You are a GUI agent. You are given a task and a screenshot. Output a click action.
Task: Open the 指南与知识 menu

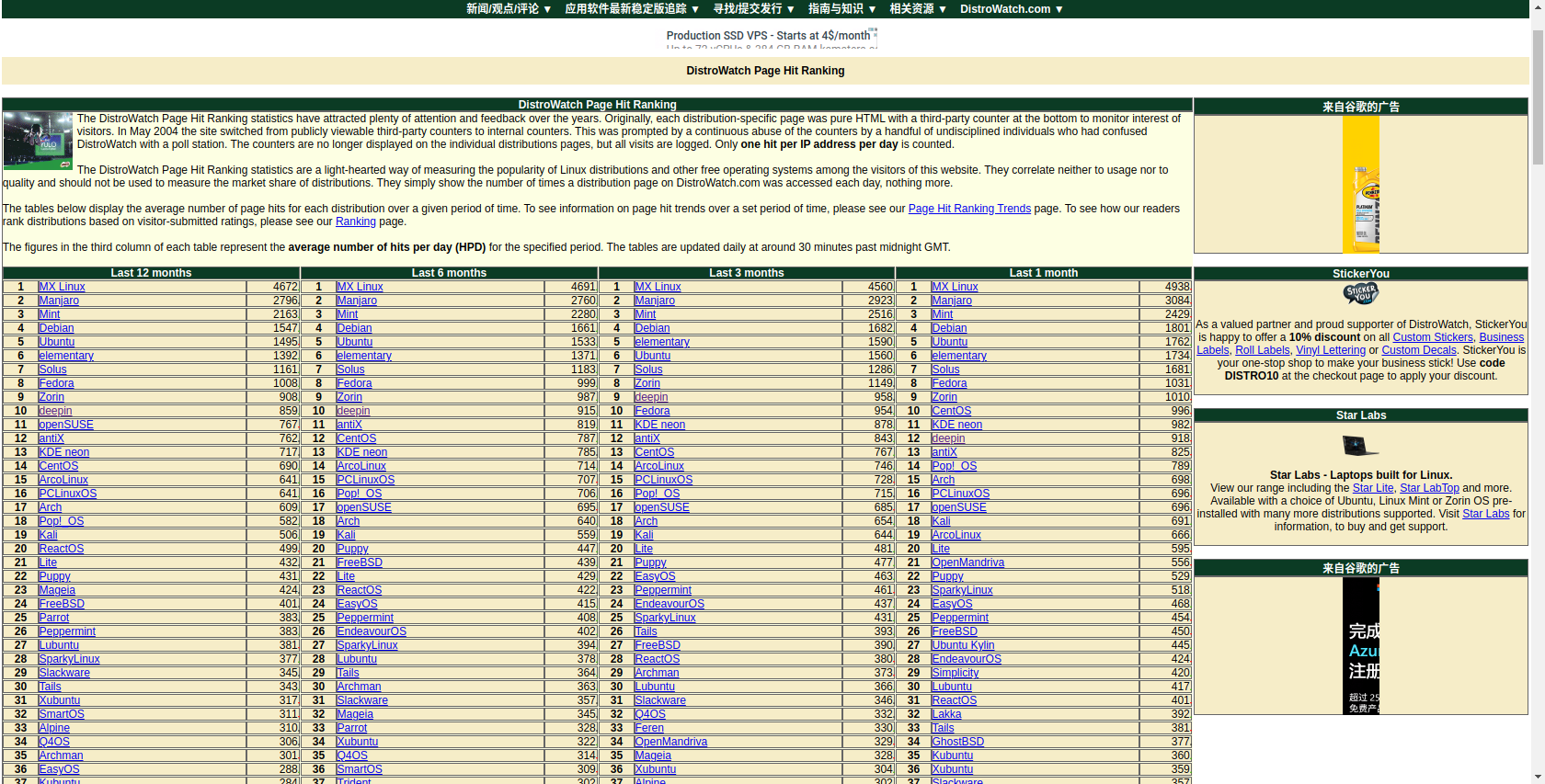tap(841, 9)
